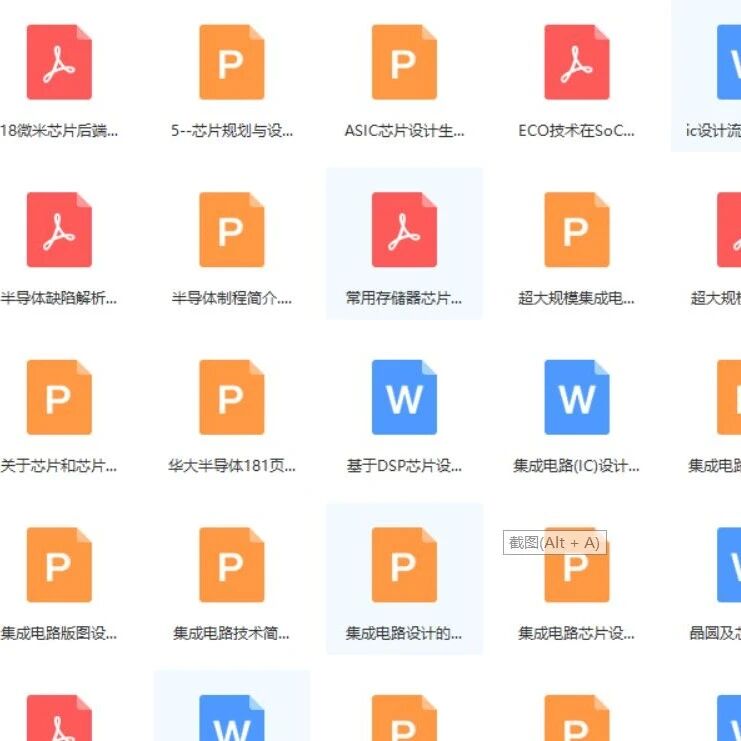Select the label 集成电路(IC)设计...
Image resolution: width=741 pixels, height=741 pixels.
click(577, 466)
